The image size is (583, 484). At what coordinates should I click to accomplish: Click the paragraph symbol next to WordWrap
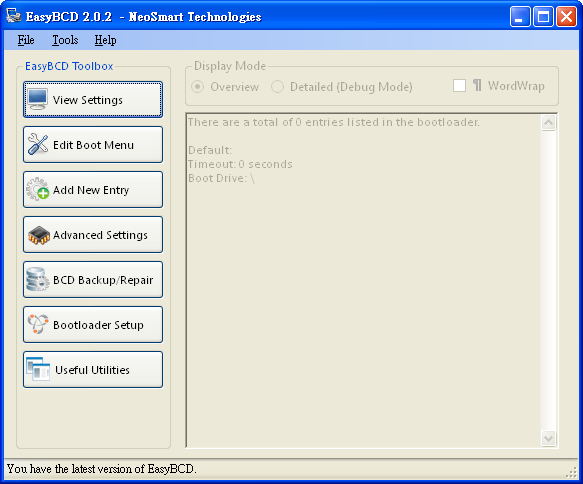[x=477, y=85]
